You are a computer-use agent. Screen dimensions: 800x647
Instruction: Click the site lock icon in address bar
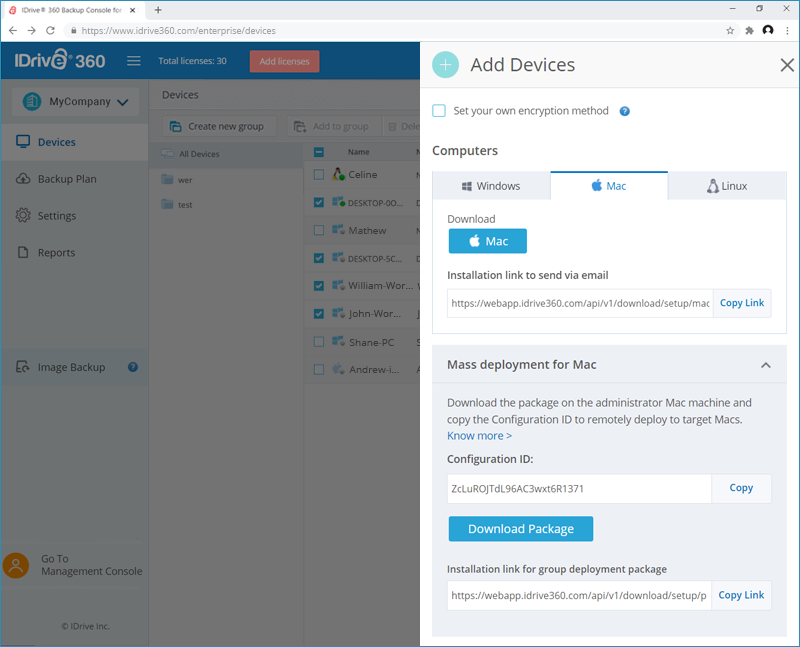pyautogui.click(x=73, y=31)
